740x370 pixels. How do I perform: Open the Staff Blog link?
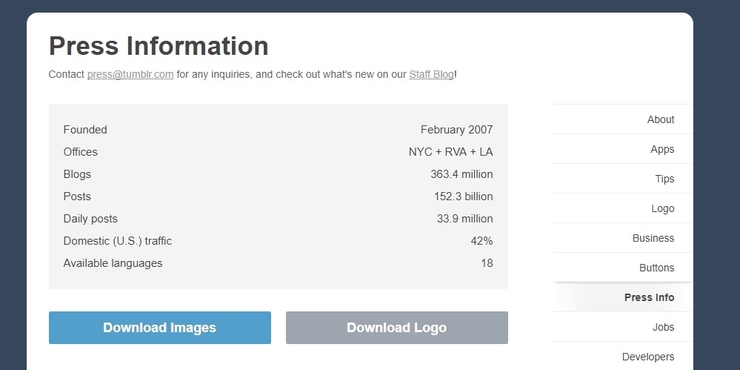click(431, 75)
